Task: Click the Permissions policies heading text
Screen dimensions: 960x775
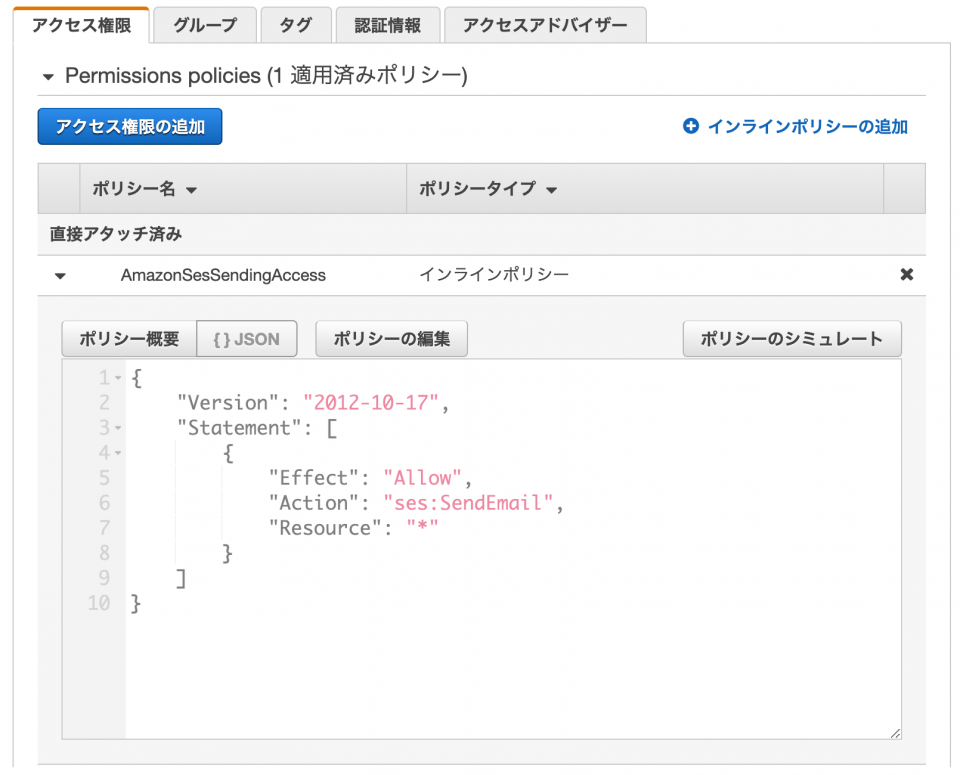Action: tap(266, 76)
